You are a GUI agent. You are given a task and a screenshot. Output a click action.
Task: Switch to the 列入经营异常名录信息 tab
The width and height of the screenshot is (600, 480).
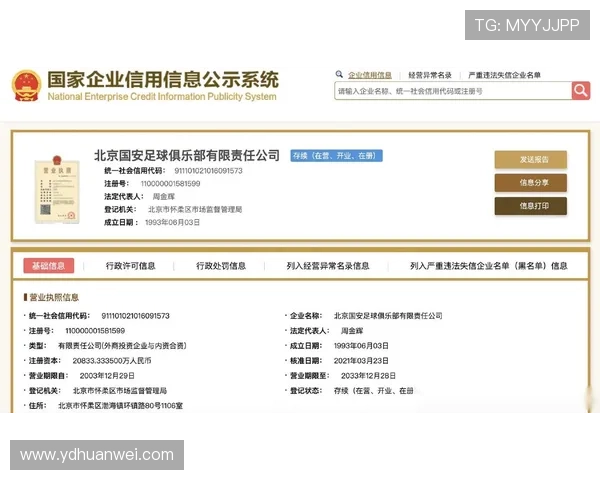[x=328, y=266]
